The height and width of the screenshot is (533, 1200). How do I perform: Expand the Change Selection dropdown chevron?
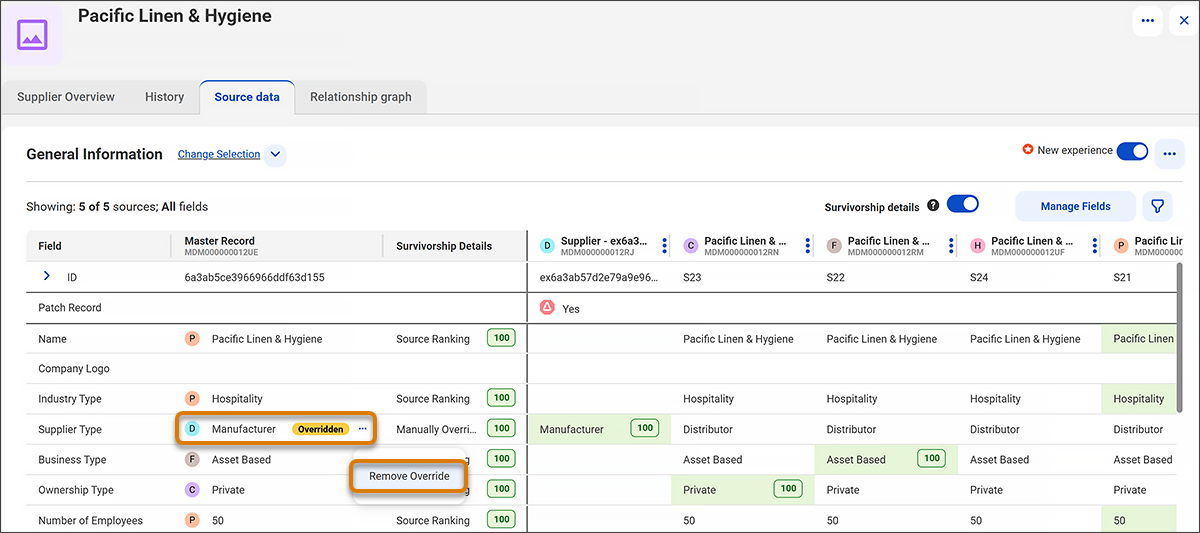click(x=275, y=155)
